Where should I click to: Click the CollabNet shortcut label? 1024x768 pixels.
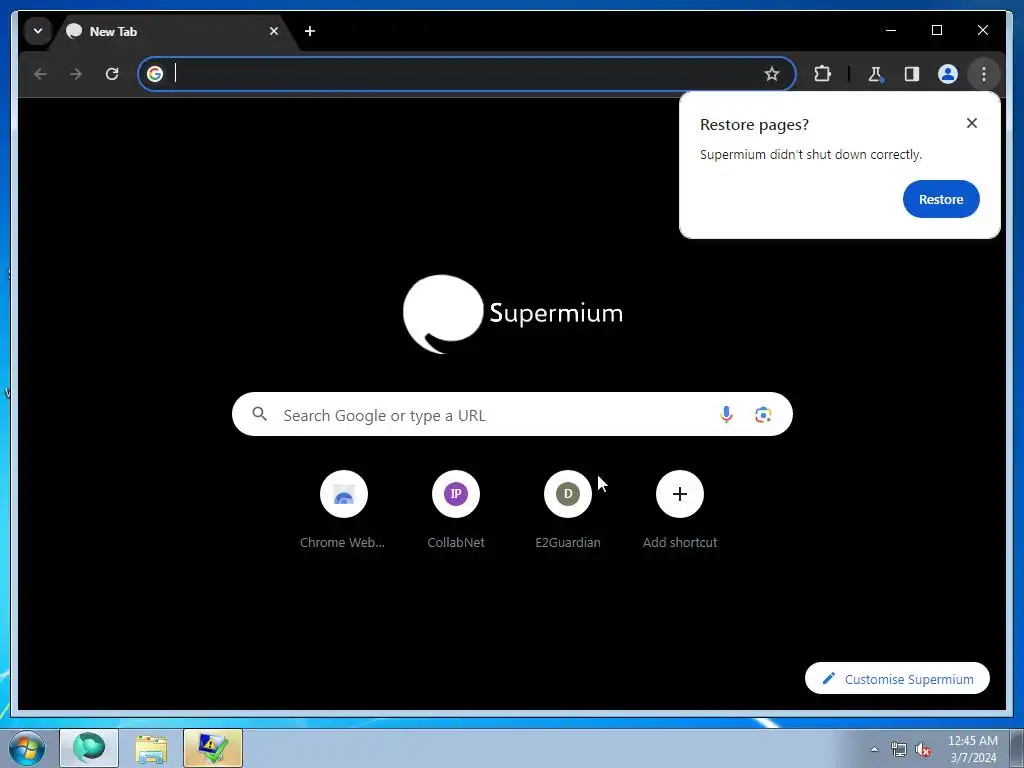456,542
